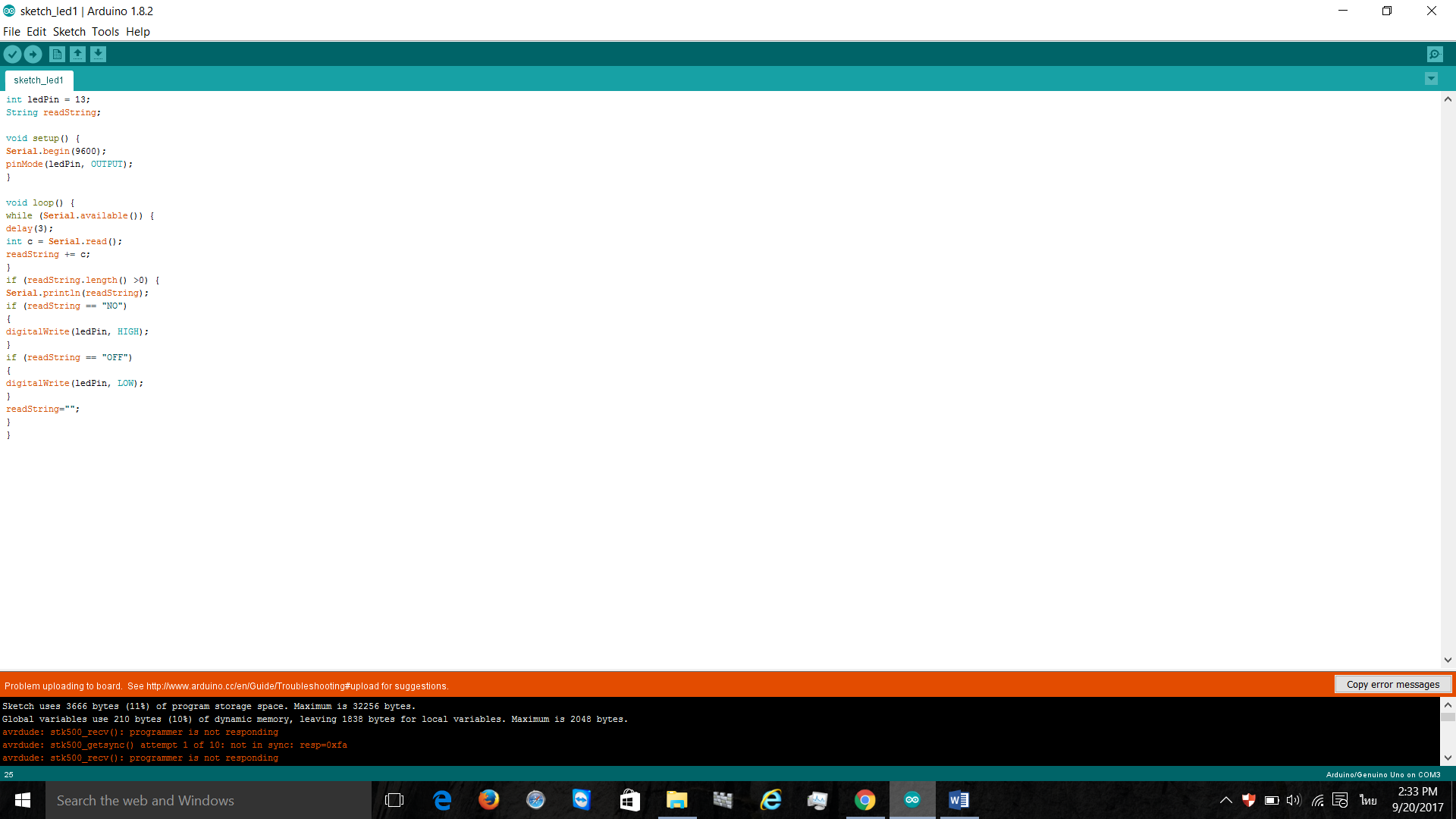Show hidden system tray icons
Image resolution: width=1456 pixels, height=819 pixels.
[1225, 800]
